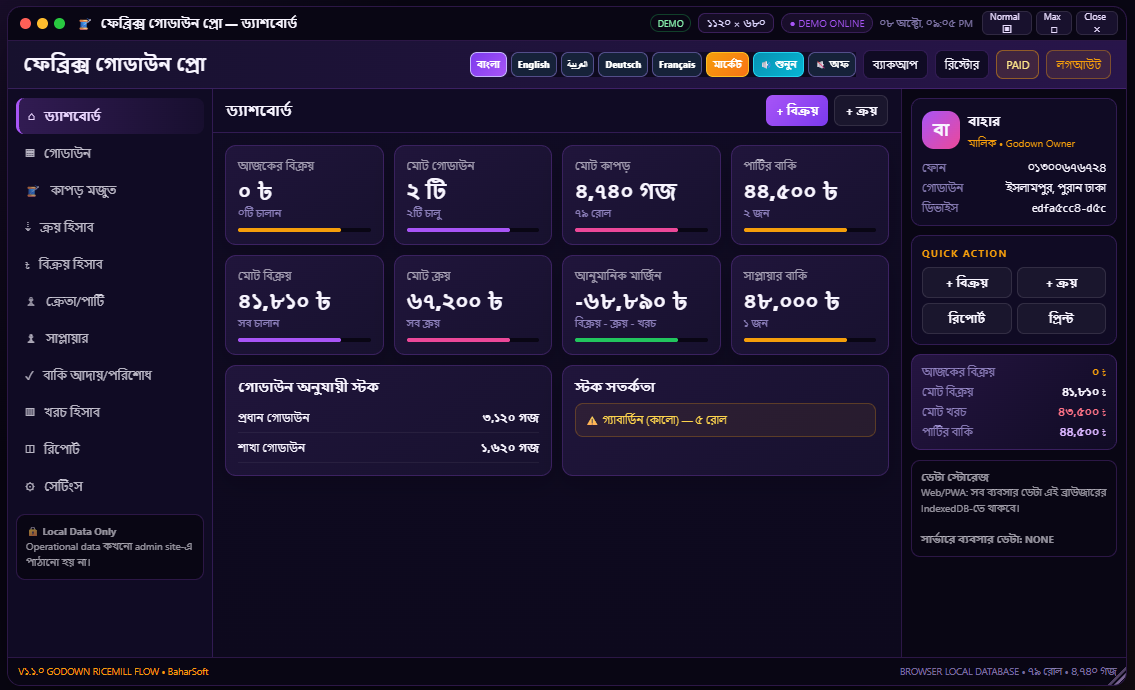This screenshot has height=690, width=1135.
Task: Switch language to العربية
Action: pyautogui.click(x=577, y=64)
